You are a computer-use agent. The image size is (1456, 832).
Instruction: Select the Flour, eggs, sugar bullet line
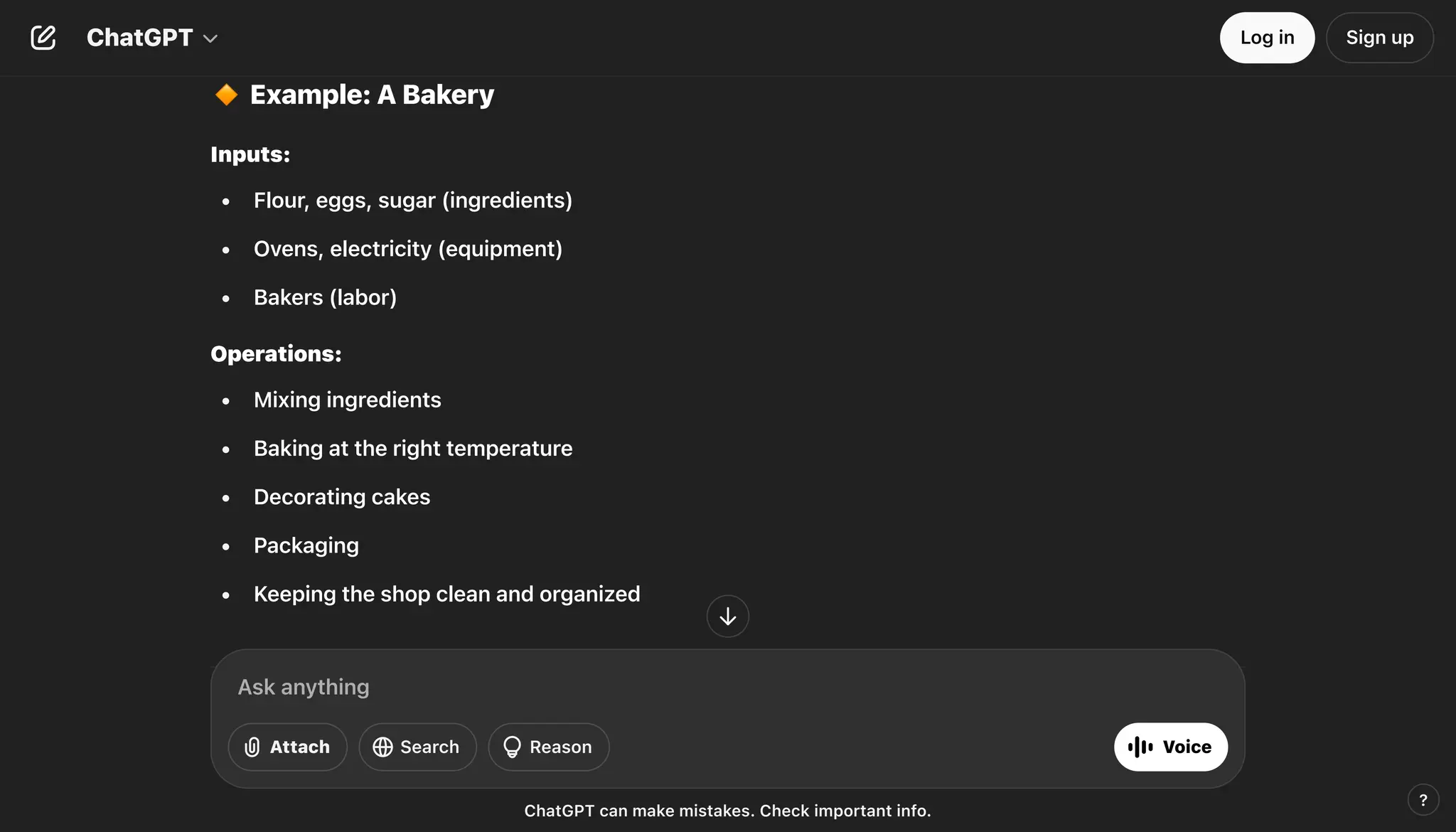412,201
